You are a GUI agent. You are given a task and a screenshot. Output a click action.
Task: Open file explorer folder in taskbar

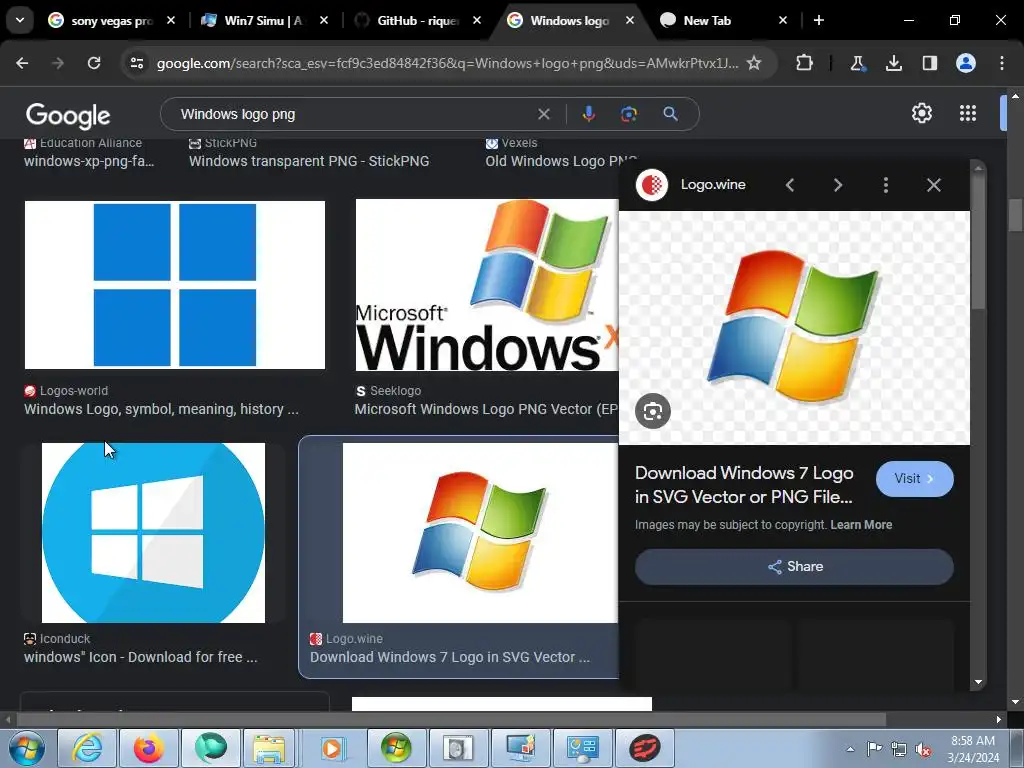tap(270, 748)
